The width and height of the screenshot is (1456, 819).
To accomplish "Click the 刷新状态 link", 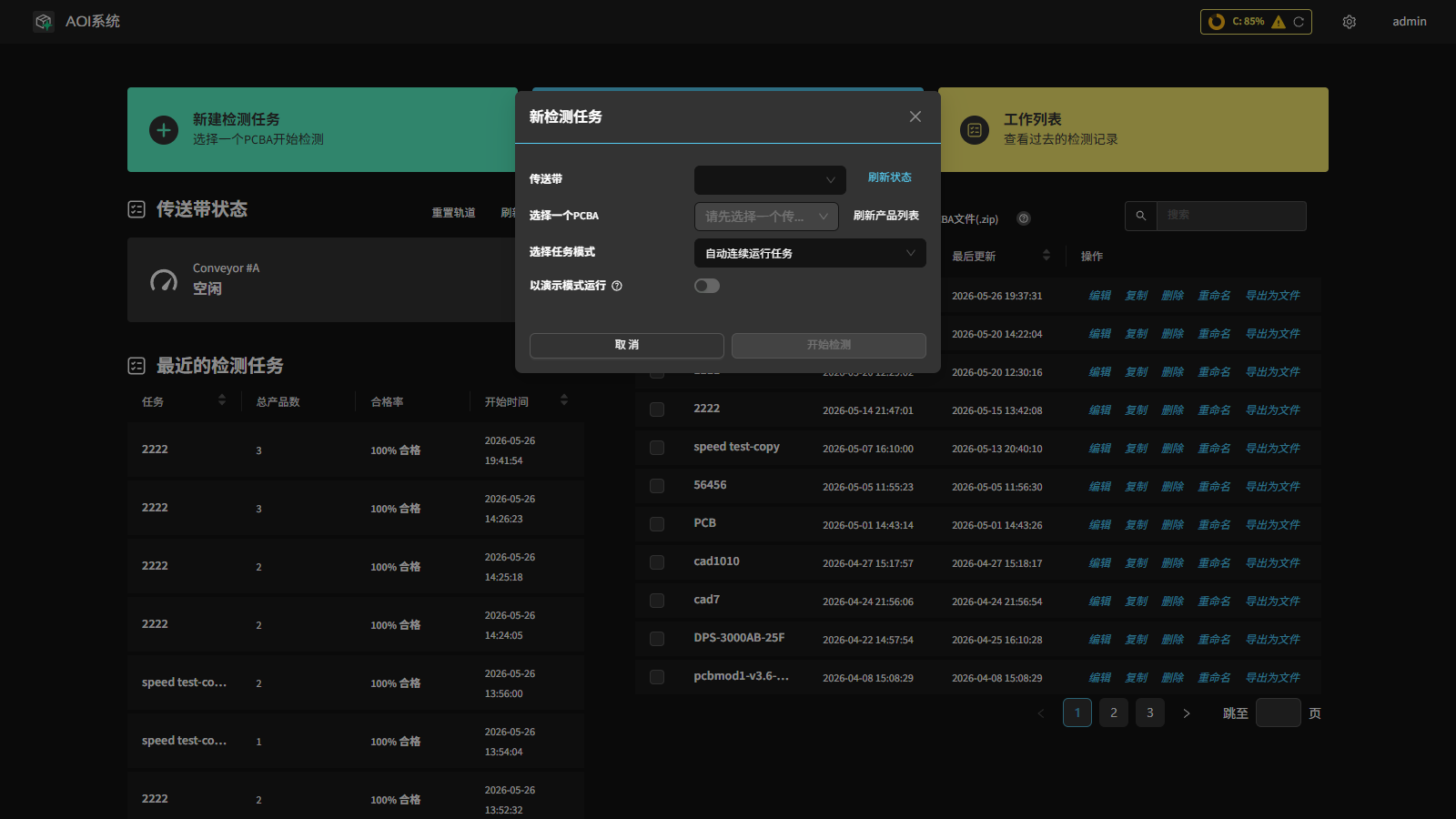I will pos(890,177).
